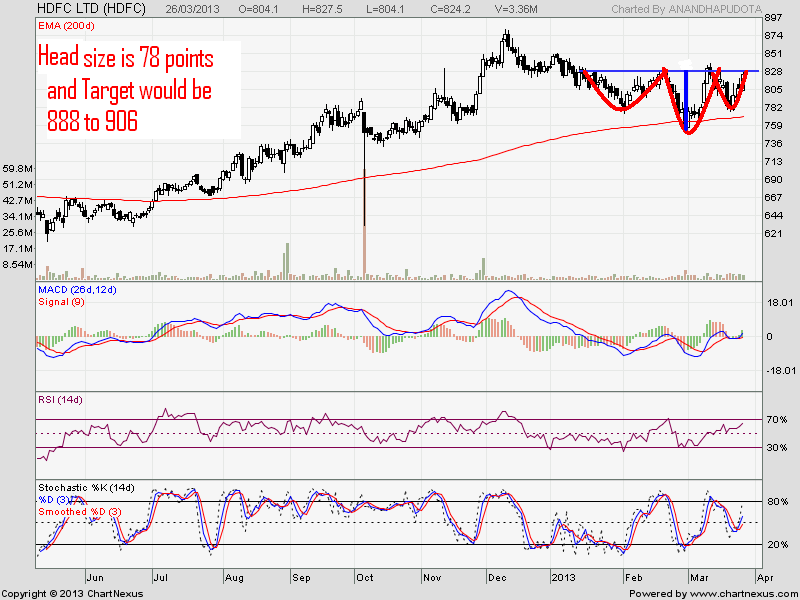This screenshot has height=600, width=800.
Task: Click the Sep month label on time axis
Action: point(301,578)
